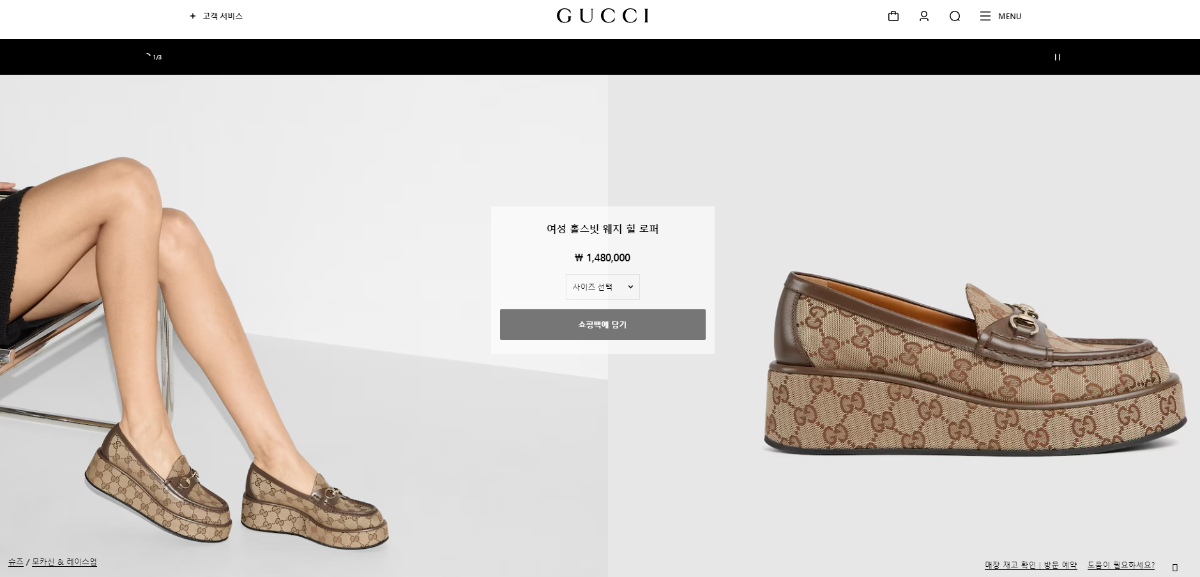Click the 쇼핑백에 담기 button

pyautogui.click(x=603, y=325)
